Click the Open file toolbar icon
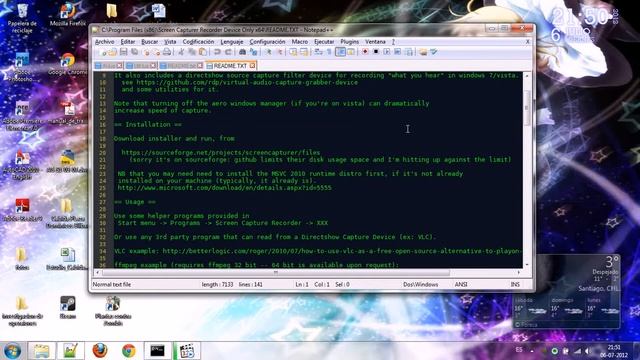 coord(113,52)
